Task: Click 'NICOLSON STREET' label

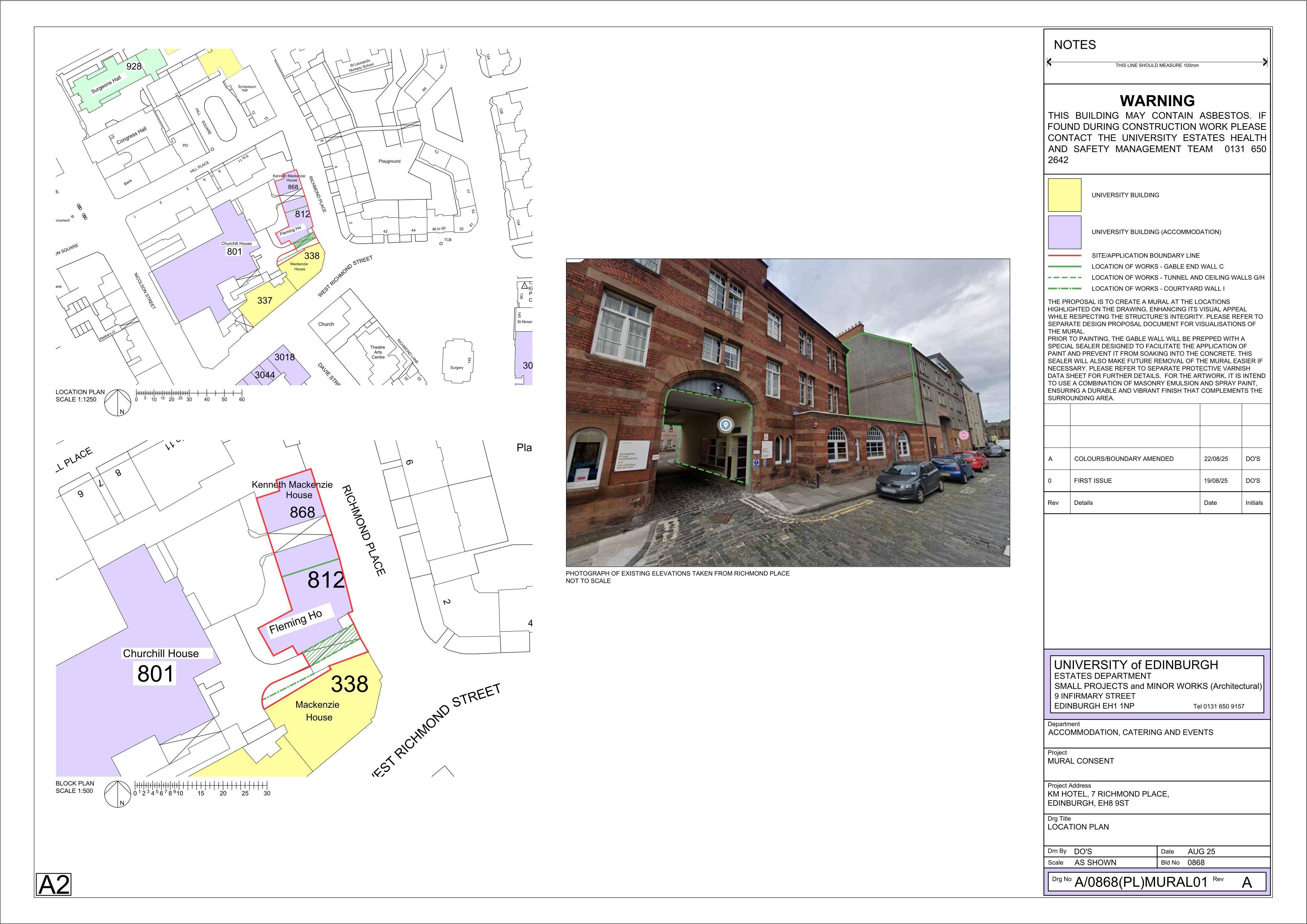Action: coord(145,291)
